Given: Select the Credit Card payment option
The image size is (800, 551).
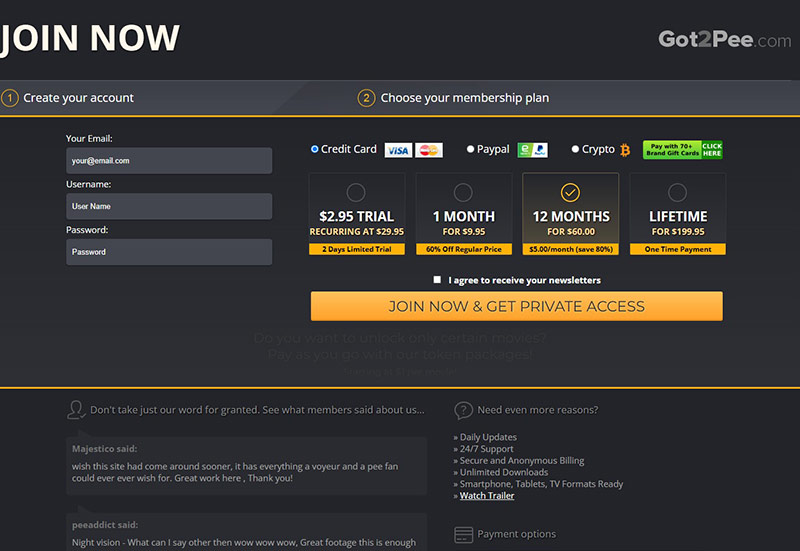Looking at the screenshot, I should pos(315,149).
